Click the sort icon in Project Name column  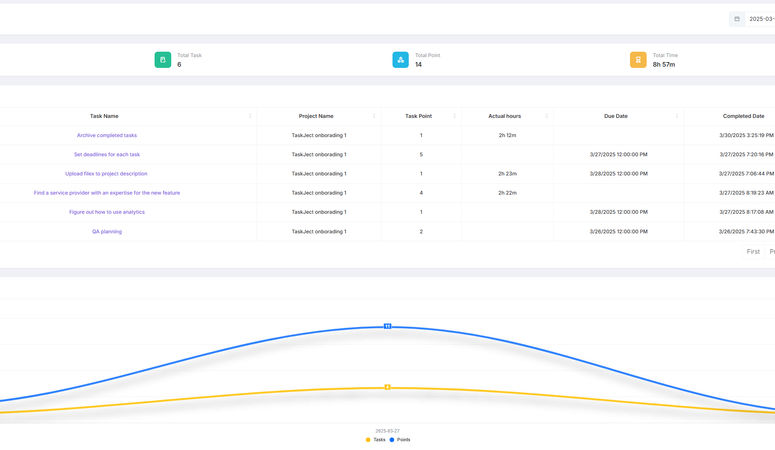374,116
